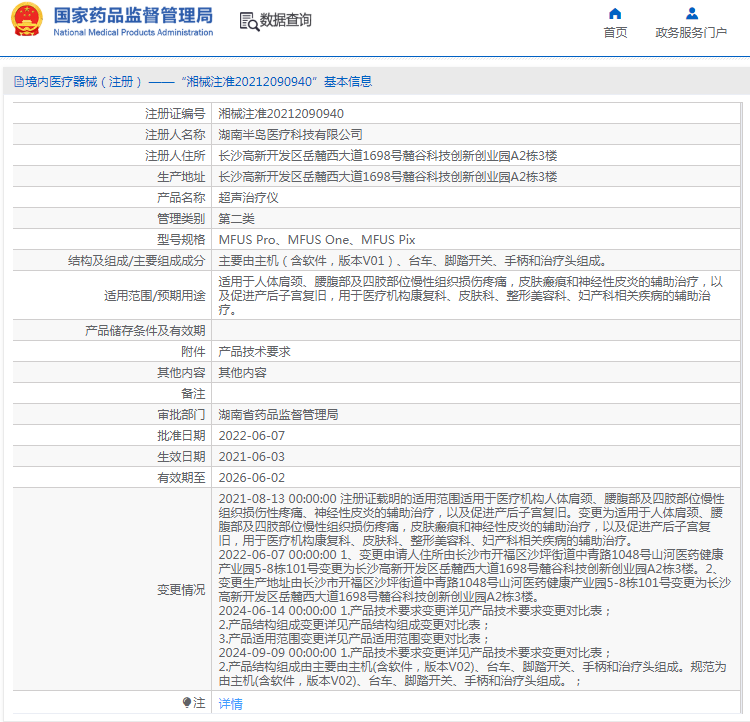Viewport: 750px width, 722px height.
Task: Click the 国家药品监督管理局 title text
Action: click(x=133, y=15)
